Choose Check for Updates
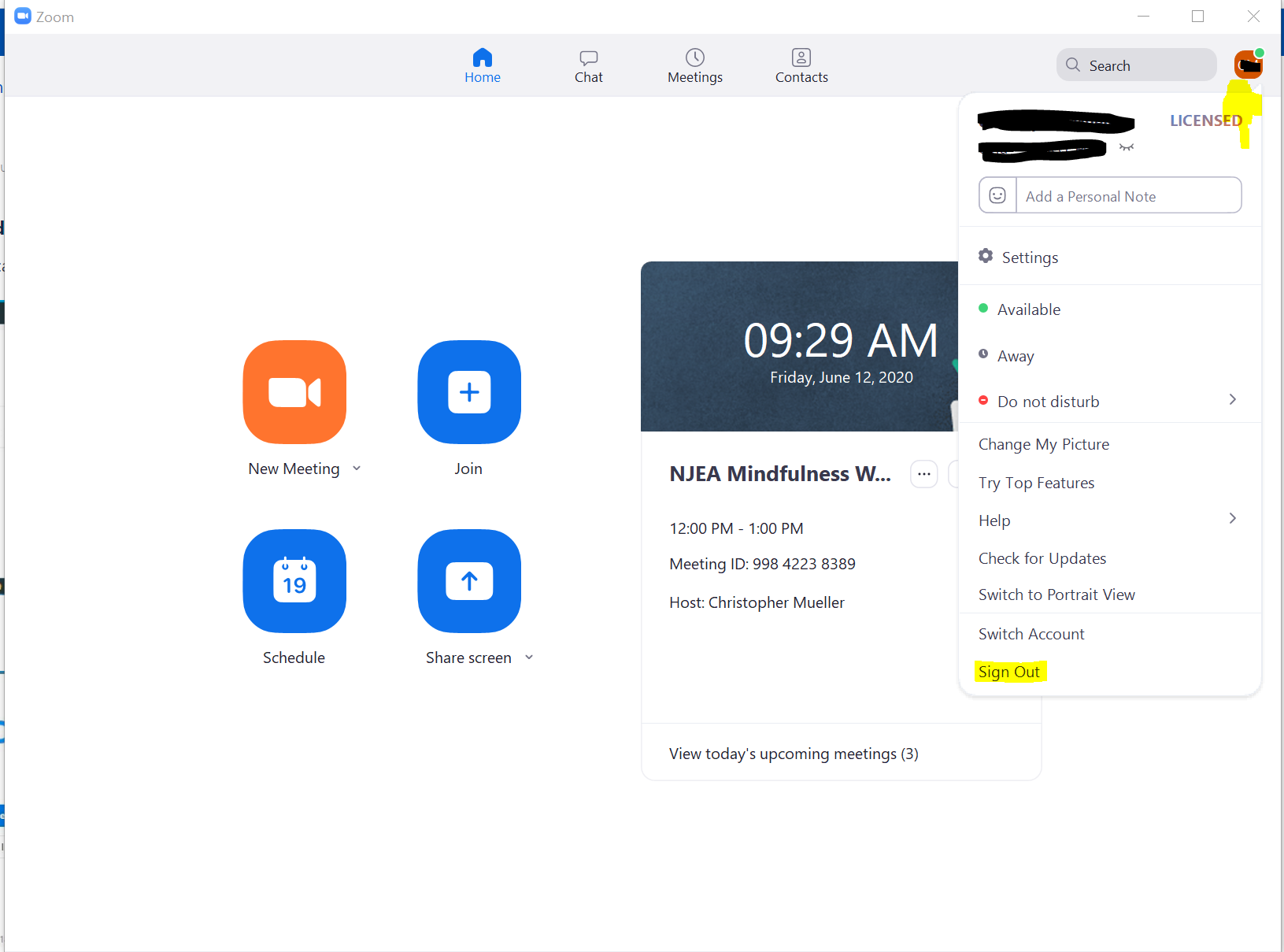Image resolution: width=1284 pixels, height=952 pixels. pyautogui.click(x=1042, y=558)
